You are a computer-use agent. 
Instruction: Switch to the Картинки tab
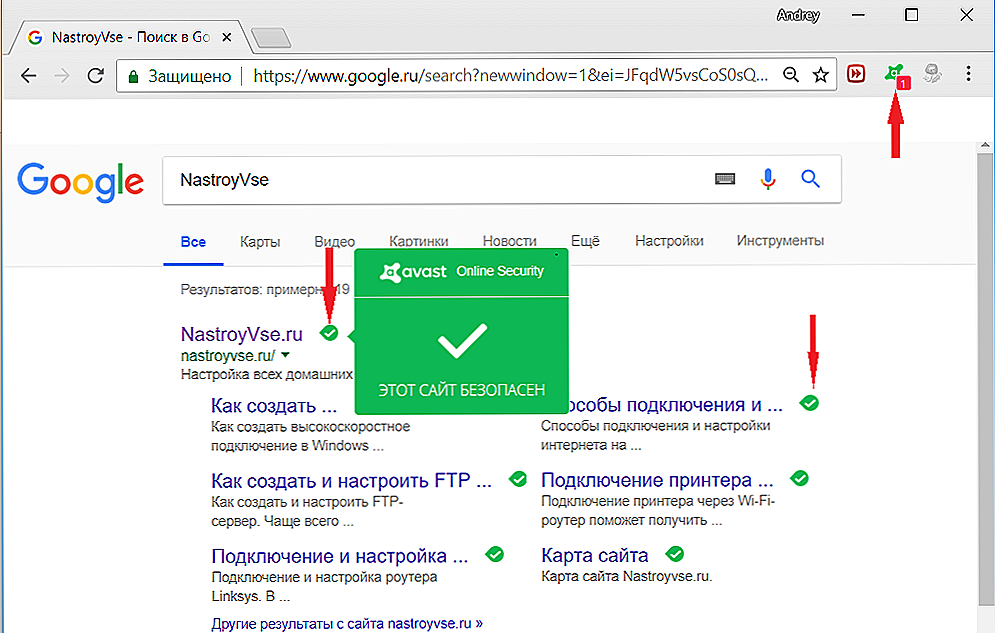point(419,241)
